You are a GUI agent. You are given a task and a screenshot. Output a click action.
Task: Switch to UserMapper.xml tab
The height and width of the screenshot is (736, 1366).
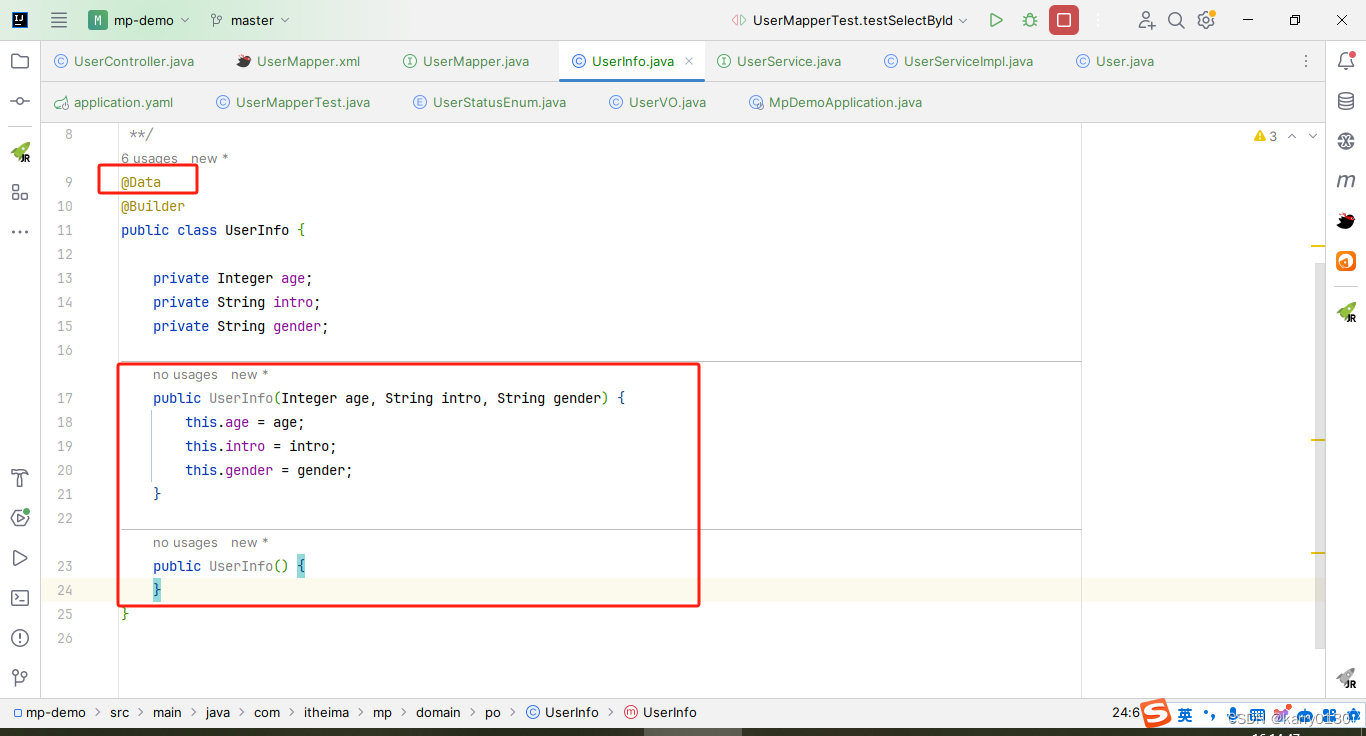point(298,61)
